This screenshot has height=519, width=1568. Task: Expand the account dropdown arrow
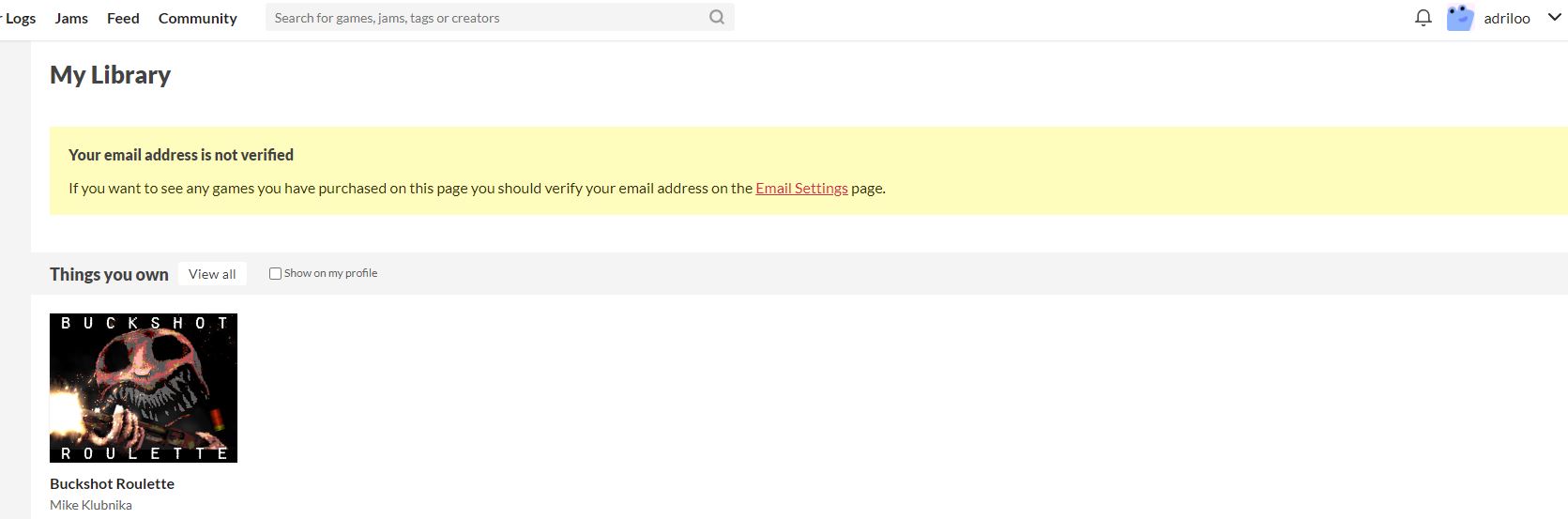(x=1554, y=18)
